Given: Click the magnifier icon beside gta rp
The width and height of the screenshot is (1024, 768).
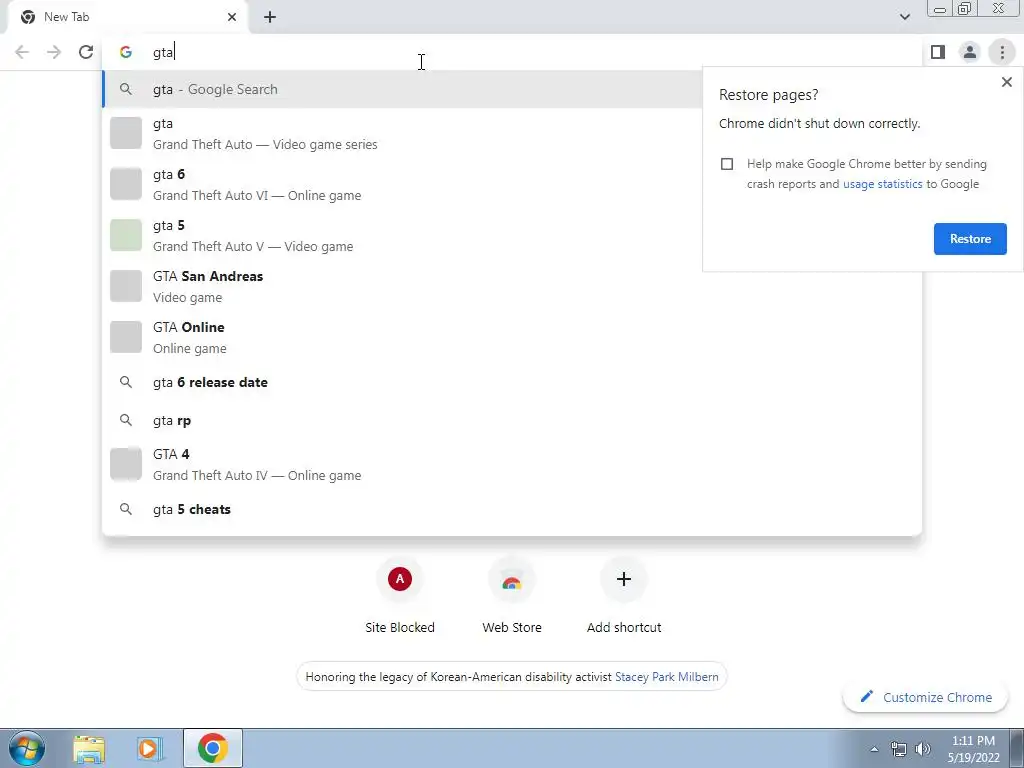Looking at the screenshot, I should [x=126, y=421].
